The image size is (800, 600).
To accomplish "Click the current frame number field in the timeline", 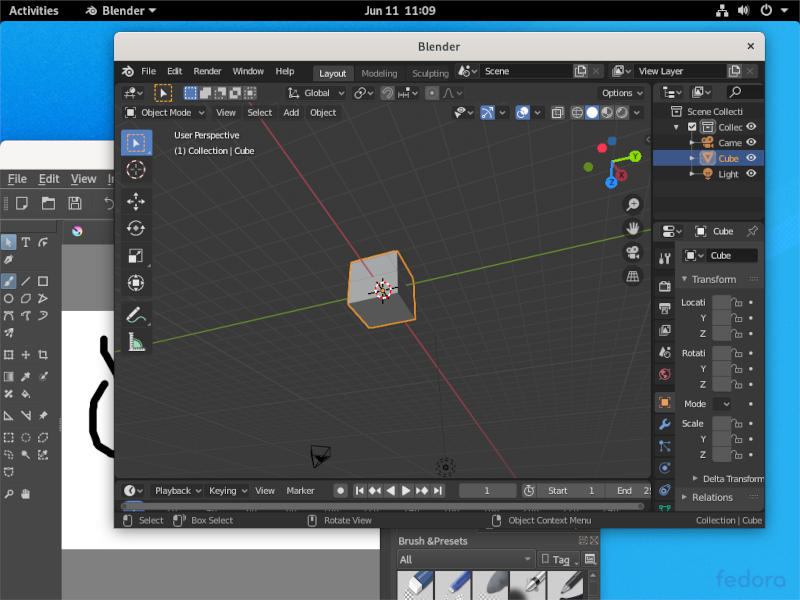I will click(x=487, y=490).
